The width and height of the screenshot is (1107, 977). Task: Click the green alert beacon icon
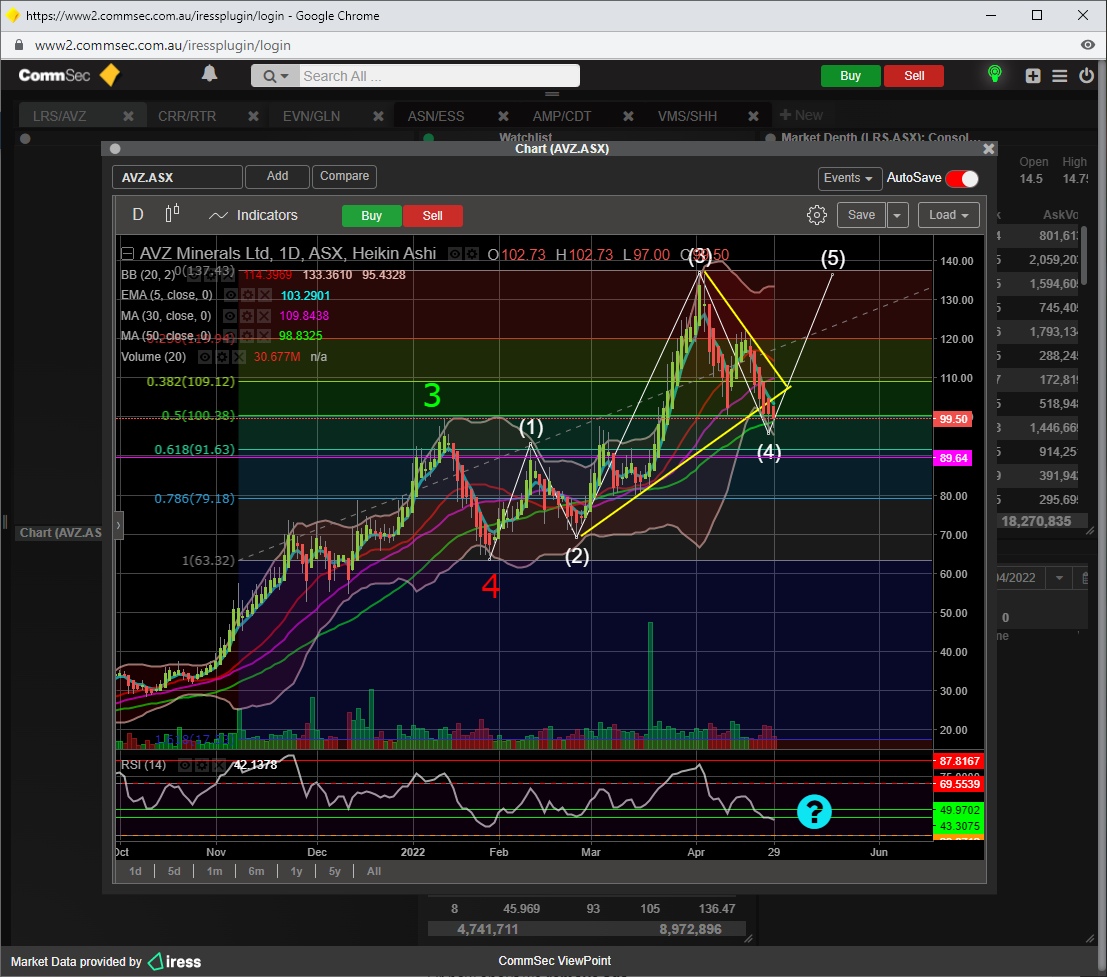pos(994,75)
